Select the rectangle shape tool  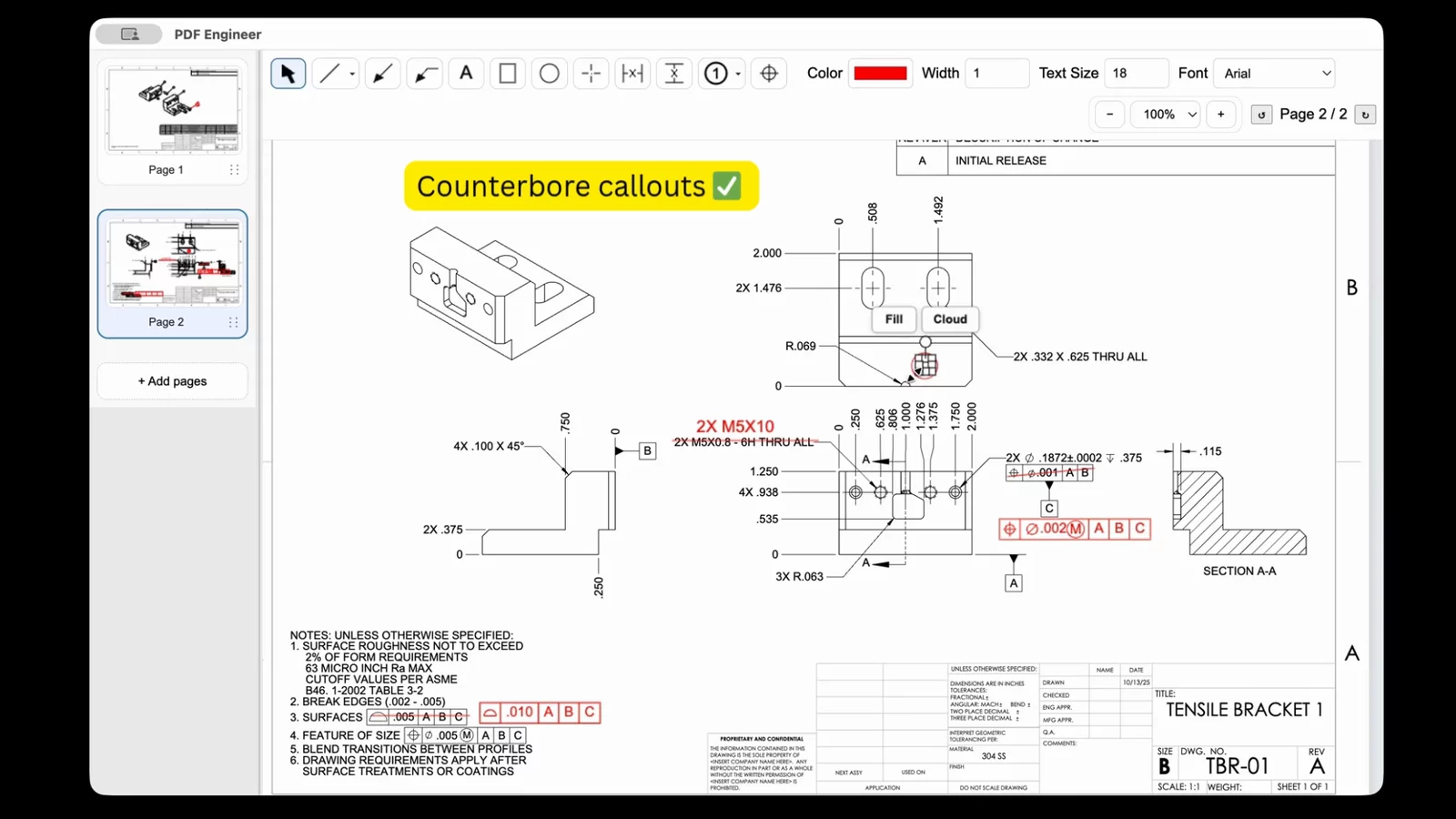[x=508, y=73]
